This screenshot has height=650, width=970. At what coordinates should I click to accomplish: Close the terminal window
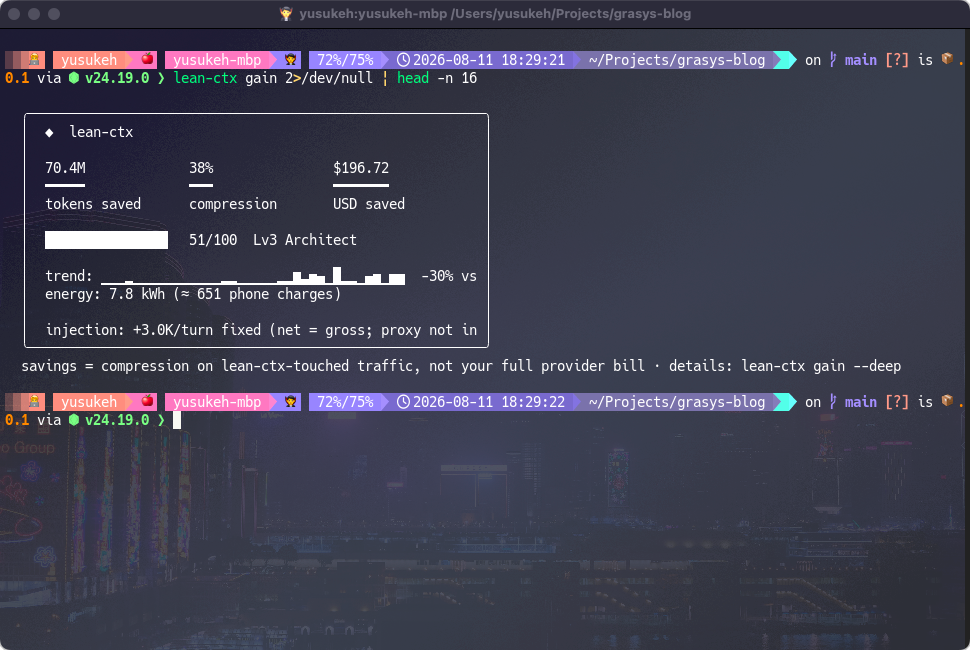click(x=14, y=14)
